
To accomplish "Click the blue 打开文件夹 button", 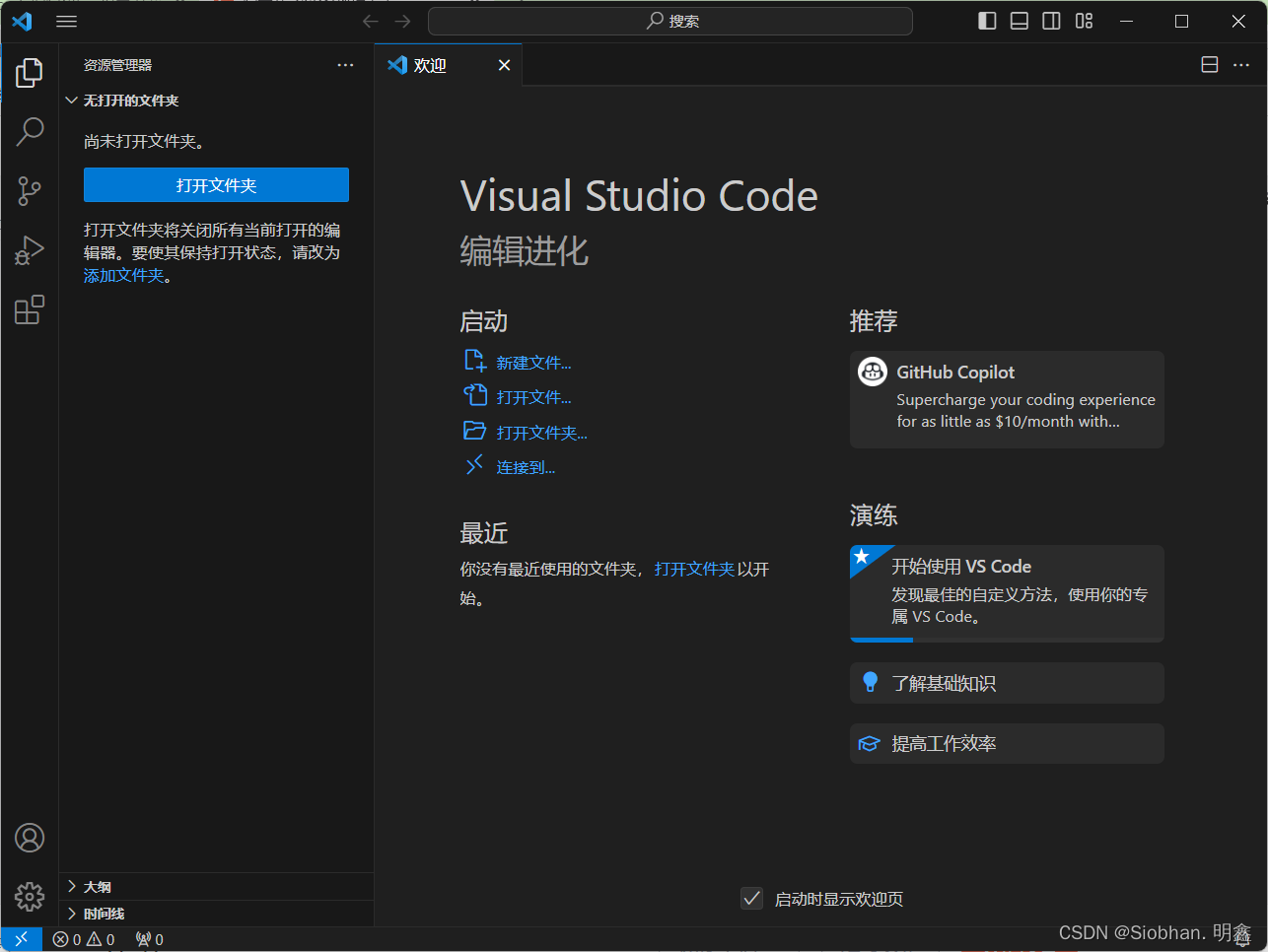I will pyautogui.click(x=216, y=185).
